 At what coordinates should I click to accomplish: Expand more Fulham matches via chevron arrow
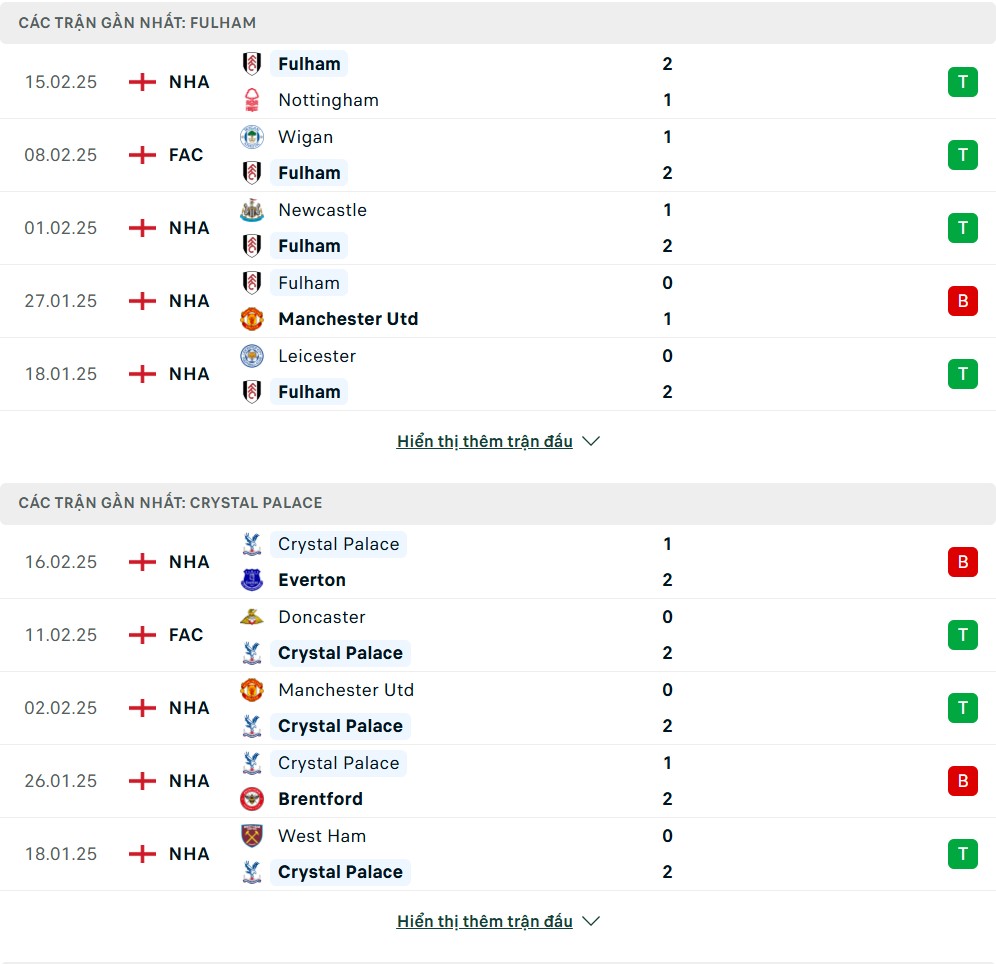pyautogui.click(x=591, y=441)
